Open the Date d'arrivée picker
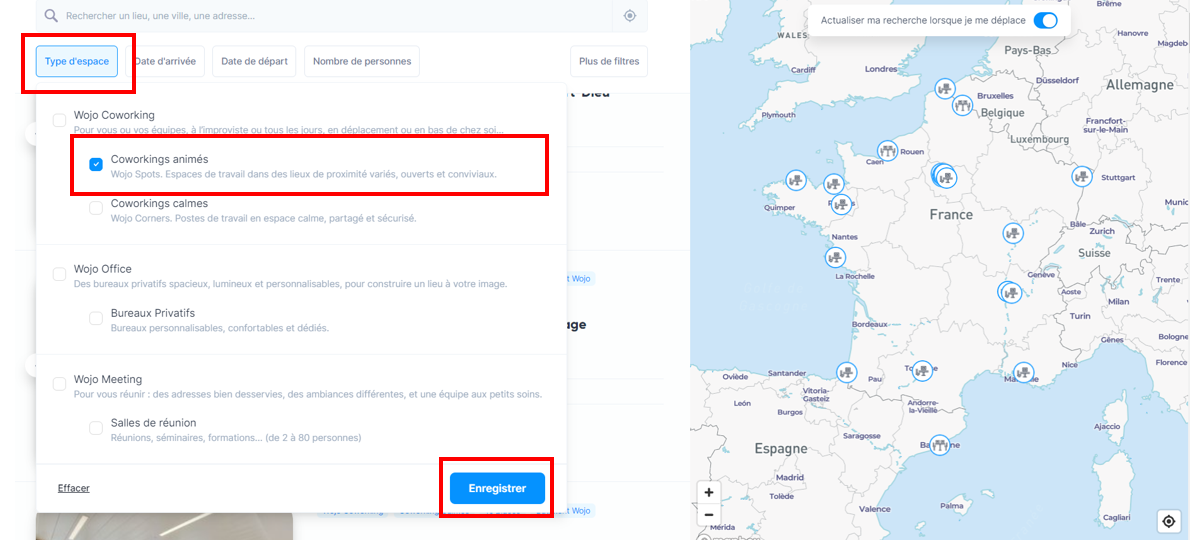The width and height of the screenshot is (1198, 549). pos(165,61)
